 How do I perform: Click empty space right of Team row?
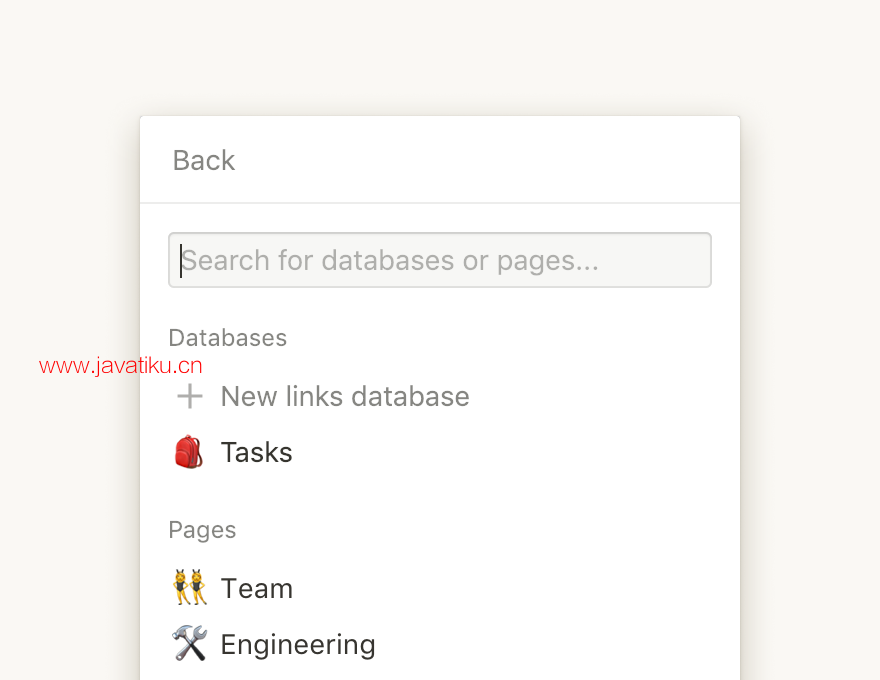tap(505, 589)
